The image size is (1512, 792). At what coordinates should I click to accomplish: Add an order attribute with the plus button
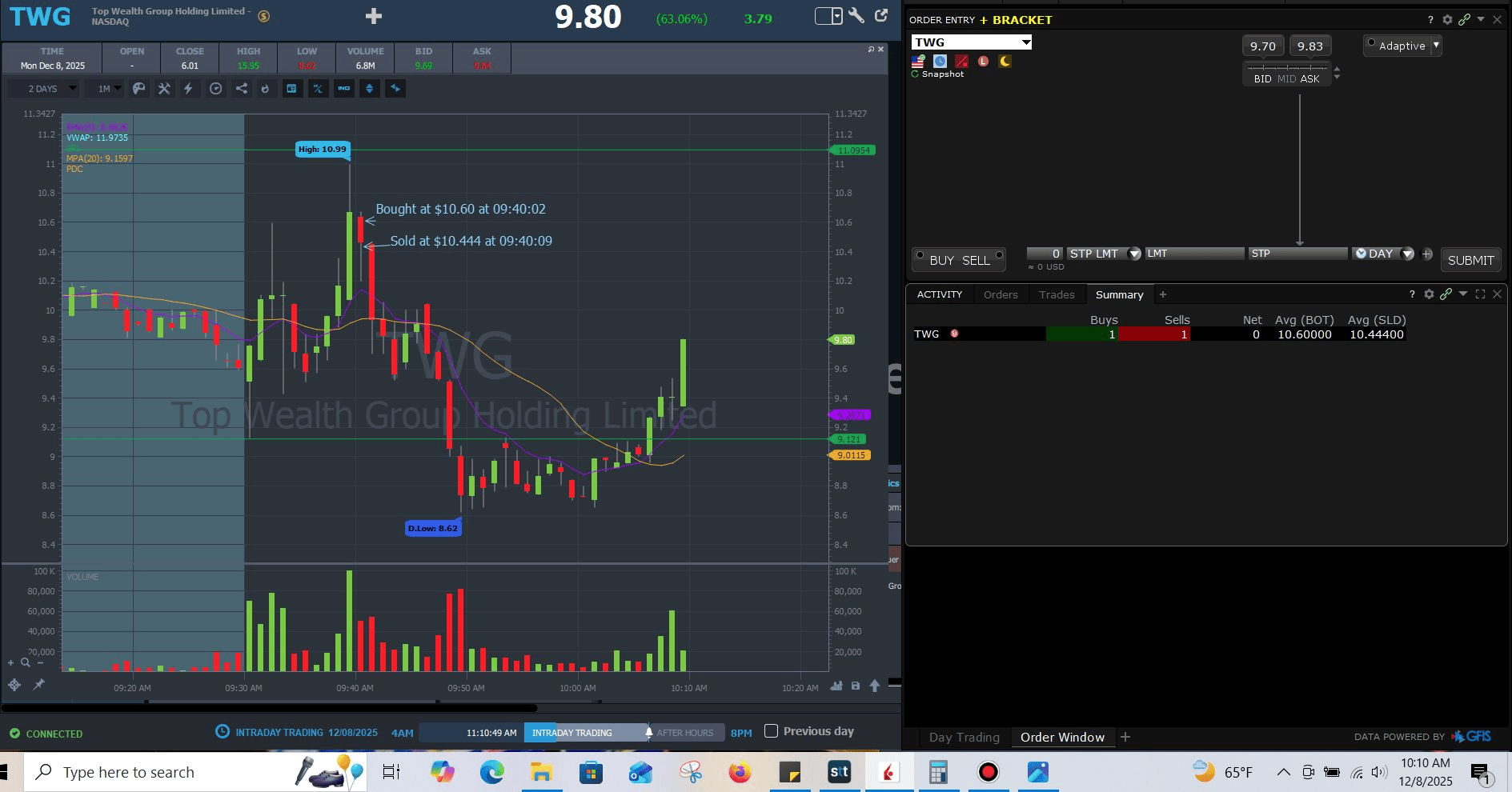tap(1426, 254)
